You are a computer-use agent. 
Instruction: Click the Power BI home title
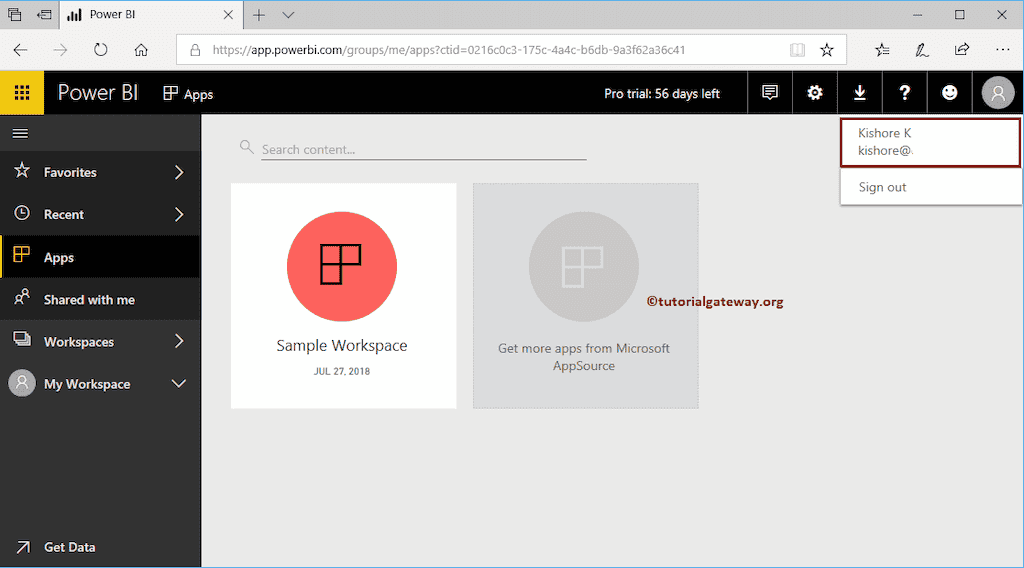[98, 93]
